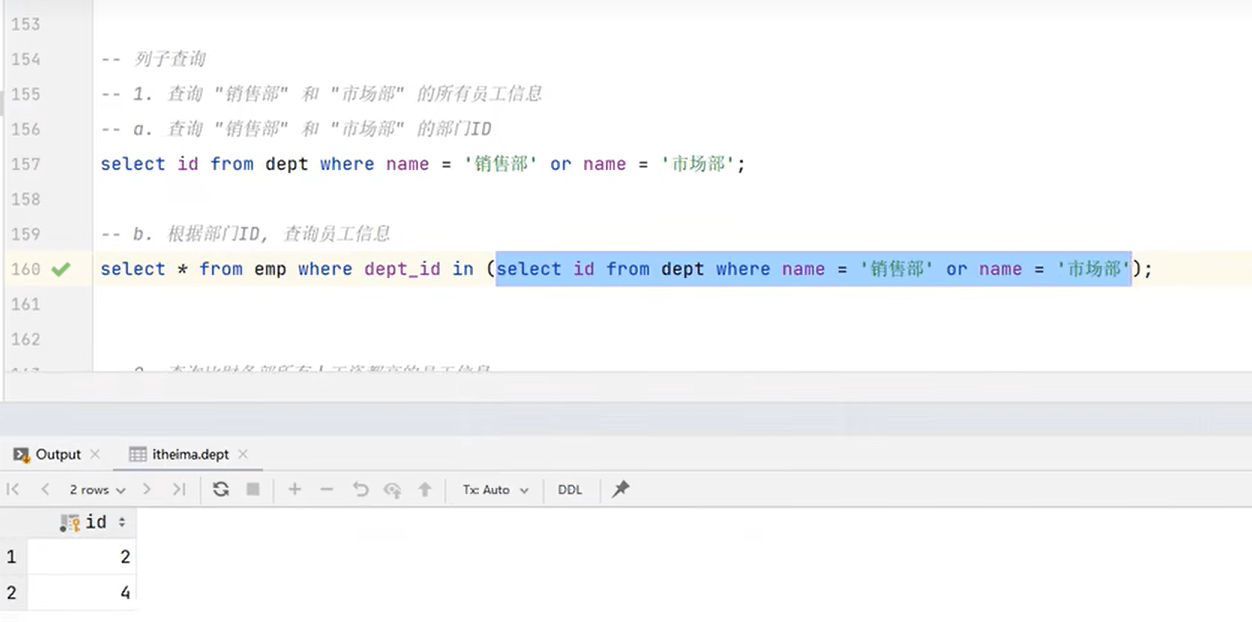Select the cell with value 4
Viewport: 1252px width, 622px height.
(82, 592)
